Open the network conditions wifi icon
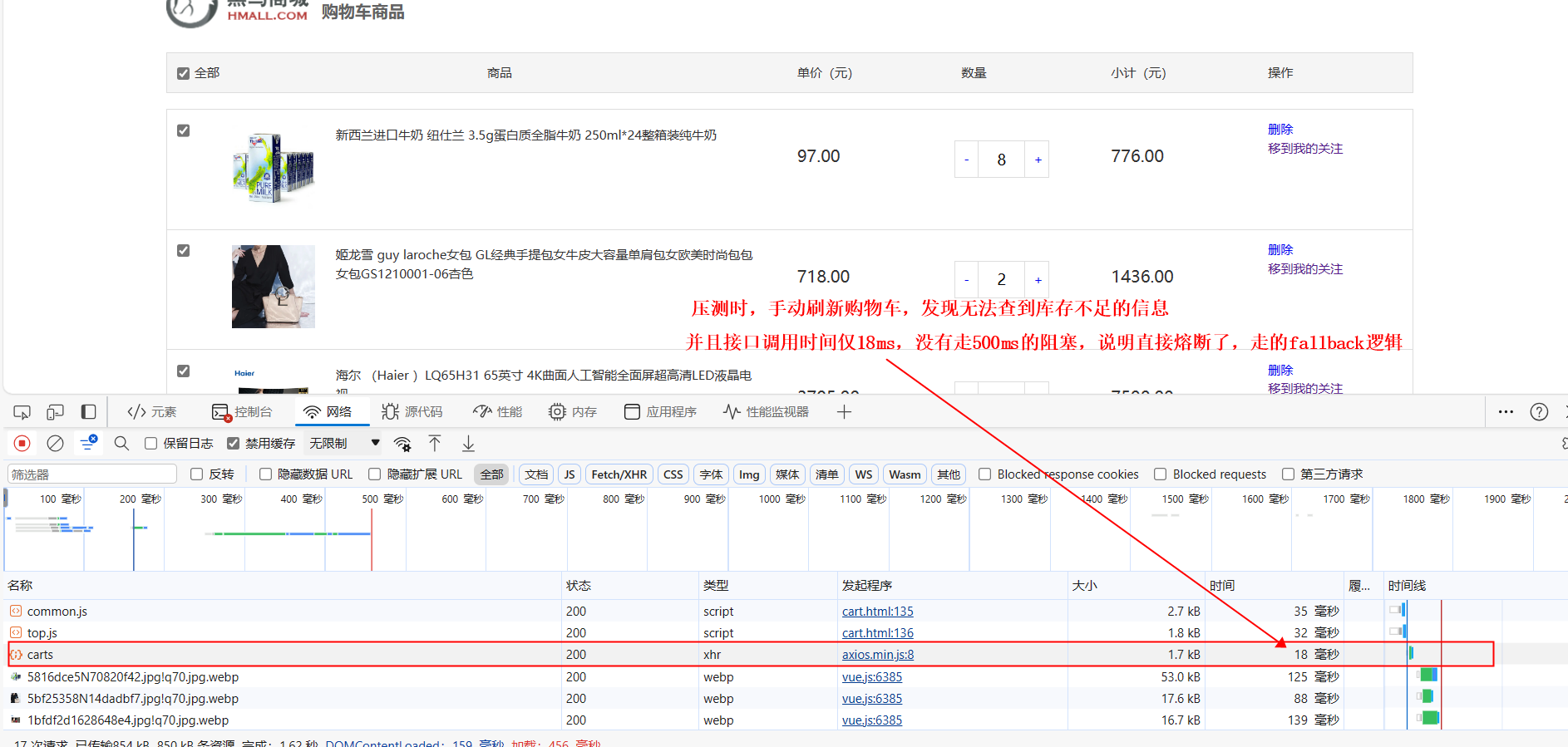 tap(402, 444)
